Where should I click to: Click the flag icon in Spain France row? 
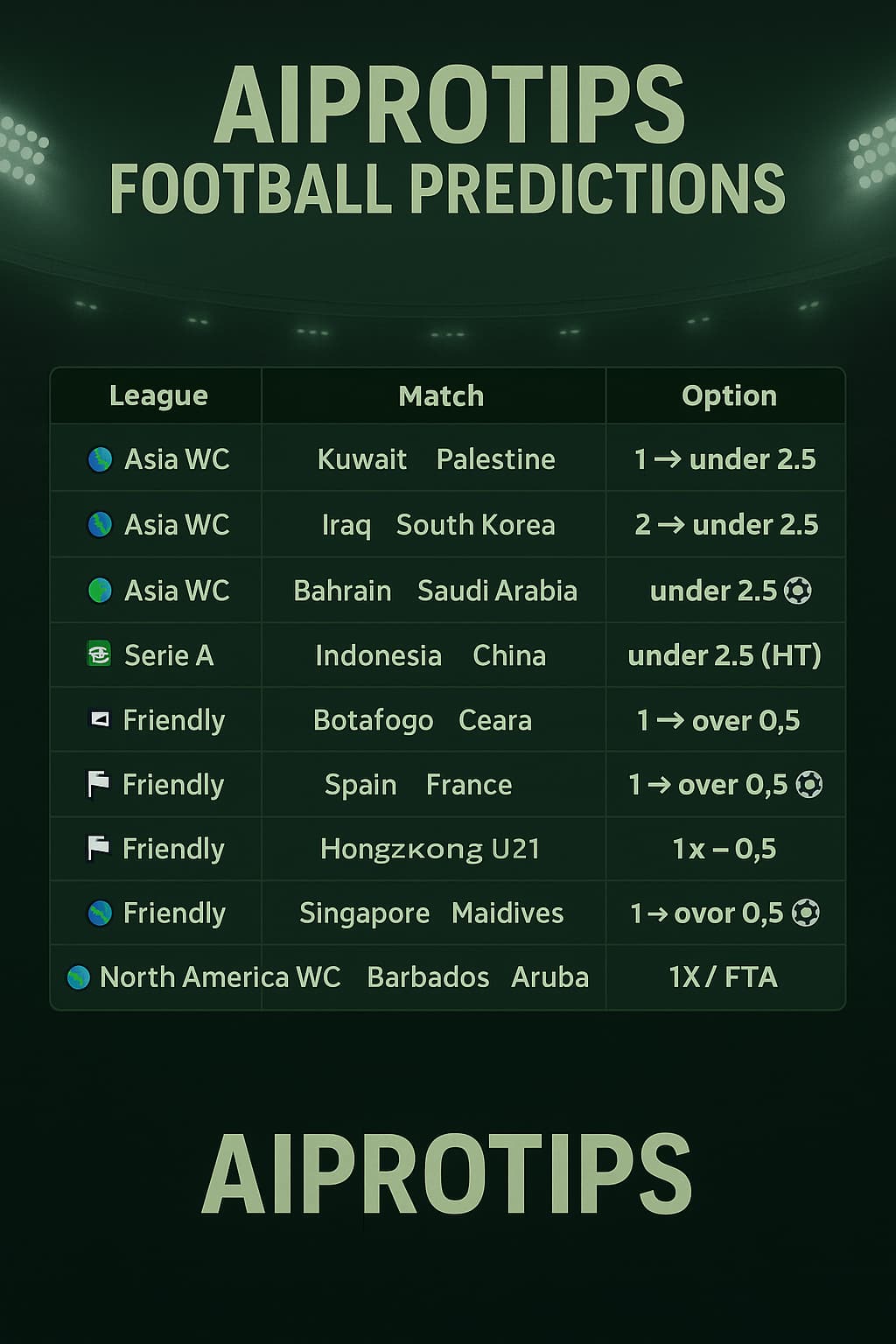[98, 784]
